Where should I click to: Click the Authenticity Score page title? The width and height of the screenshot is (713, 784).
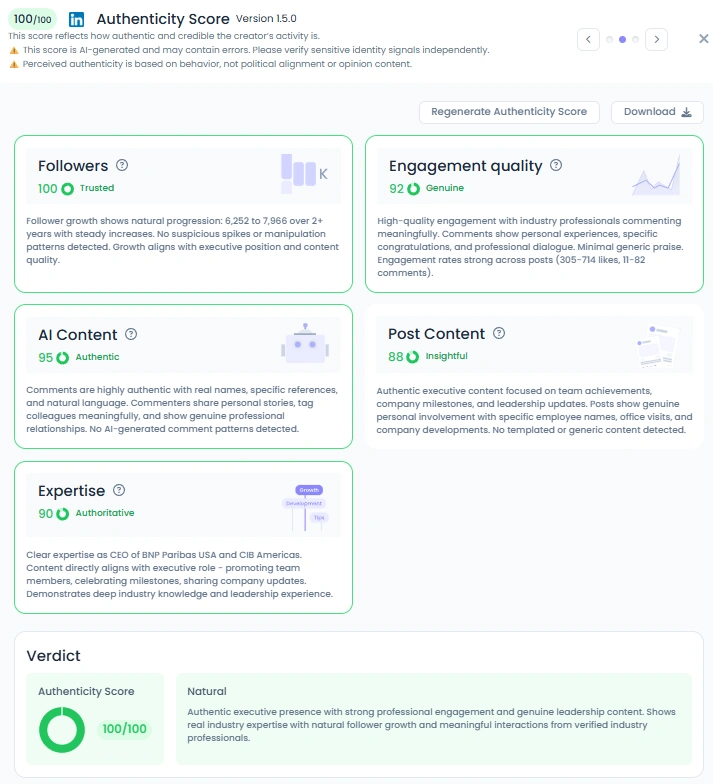coord(163,19)
